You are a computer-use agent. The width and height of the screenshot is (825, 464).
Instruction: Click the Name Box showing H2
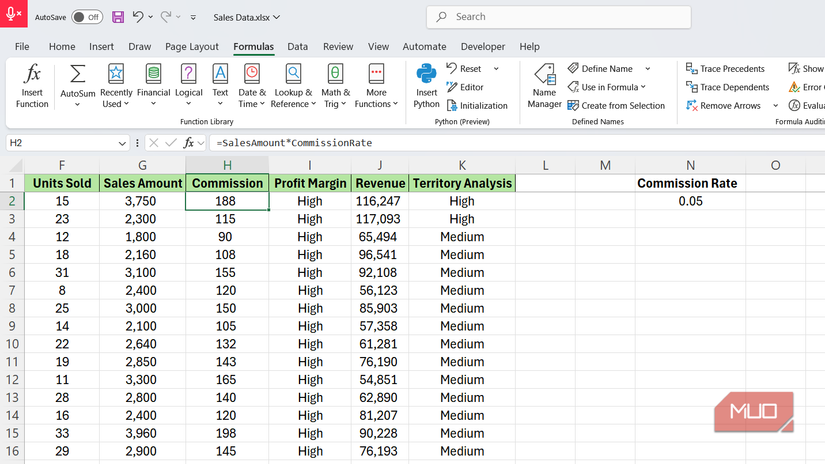(x=62, y=143)
